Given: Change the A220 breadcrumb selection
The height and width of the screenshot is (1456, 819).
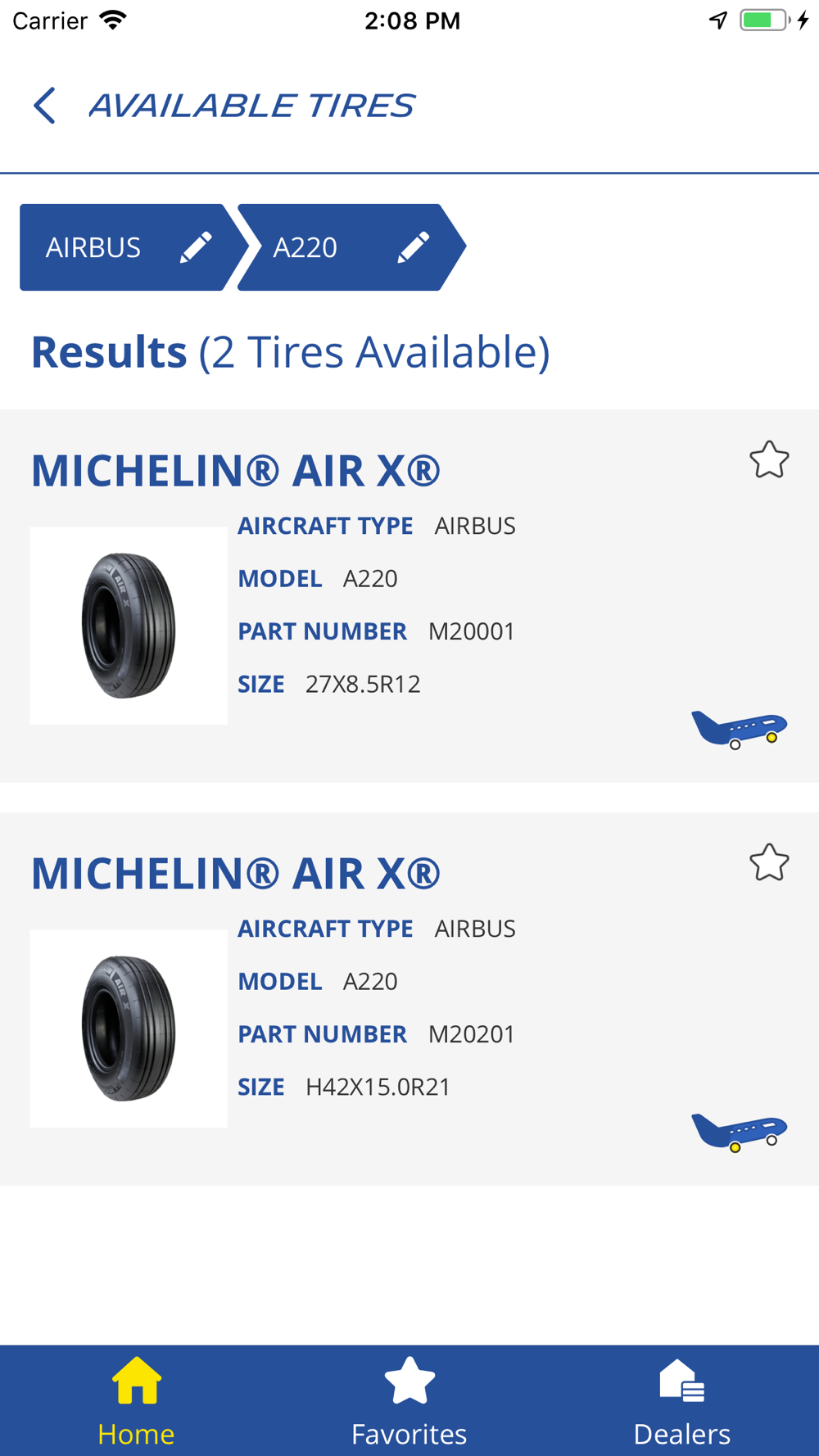Looking at the screenshot, I should click(351, 247).
